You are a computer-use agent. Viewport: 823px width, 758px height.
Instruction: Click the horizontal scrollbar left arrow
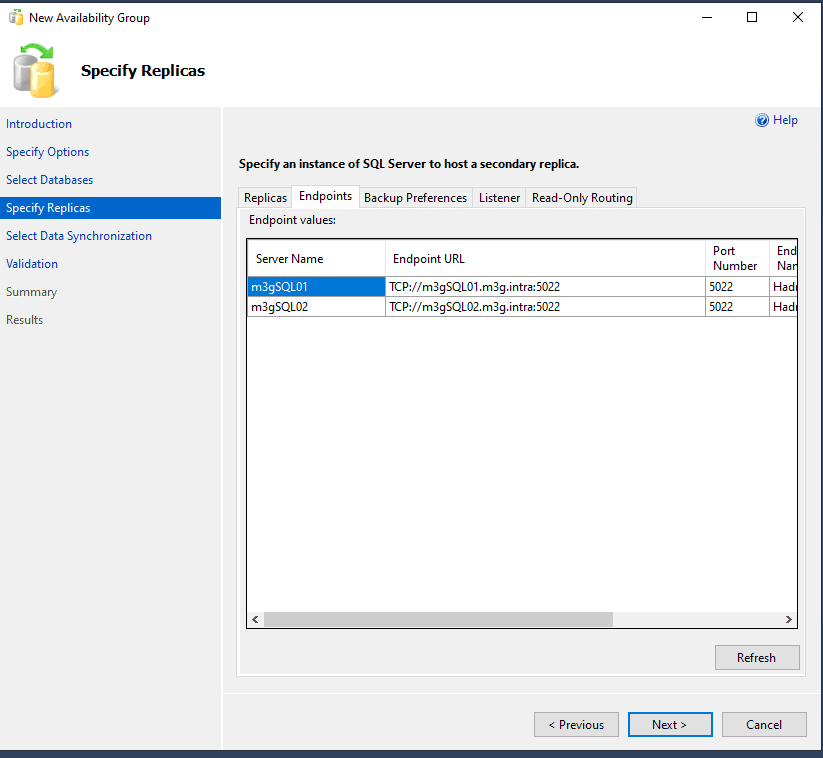[x=255, y=619]
